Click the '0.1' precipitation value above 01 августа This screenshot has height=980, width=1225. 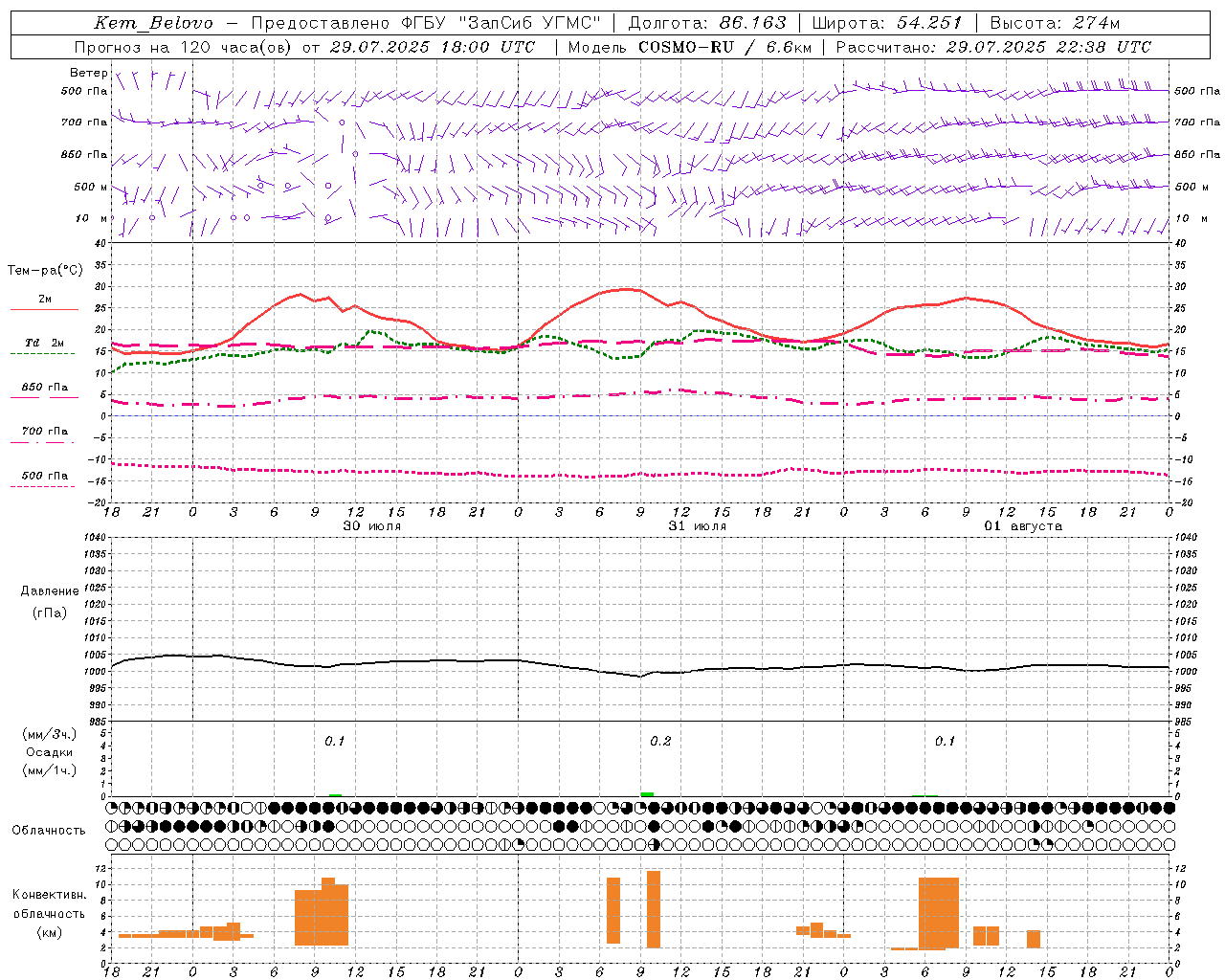click(945, 742)
